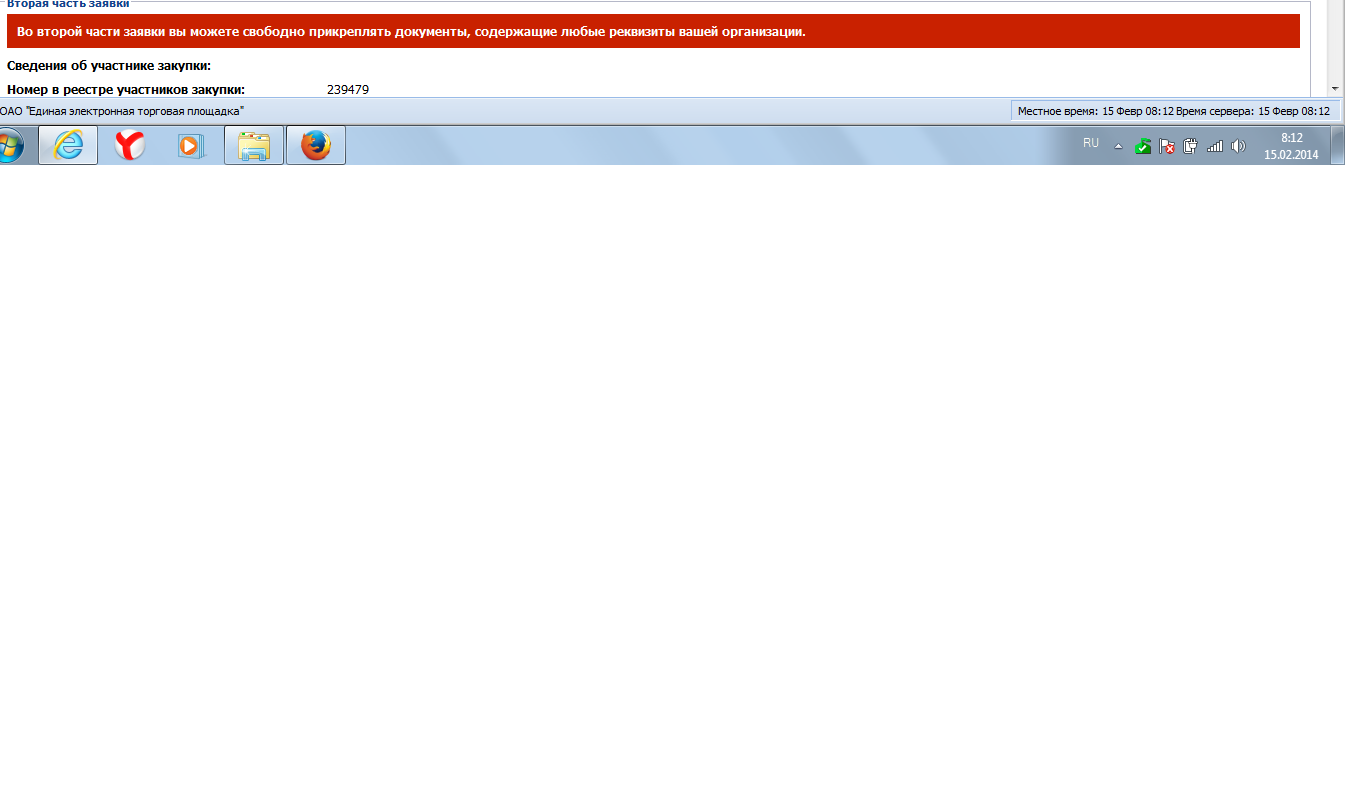
Task: Switch to Mozilla Firefox in the taskbar
Action: click(316, 146)
